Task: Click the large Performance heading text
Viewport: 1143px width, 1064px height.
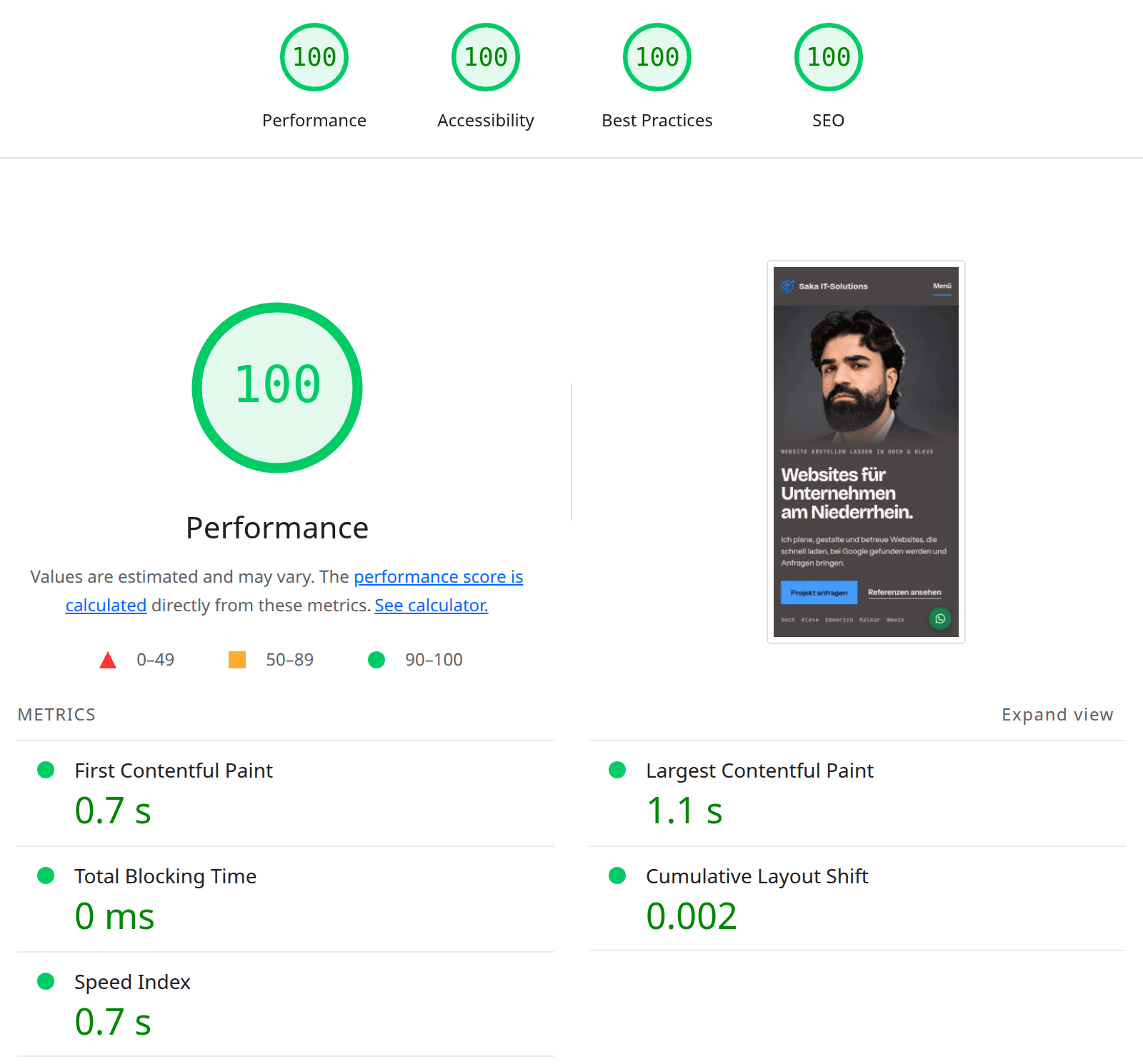Action: pyautogui.click(x=277, y=528)
